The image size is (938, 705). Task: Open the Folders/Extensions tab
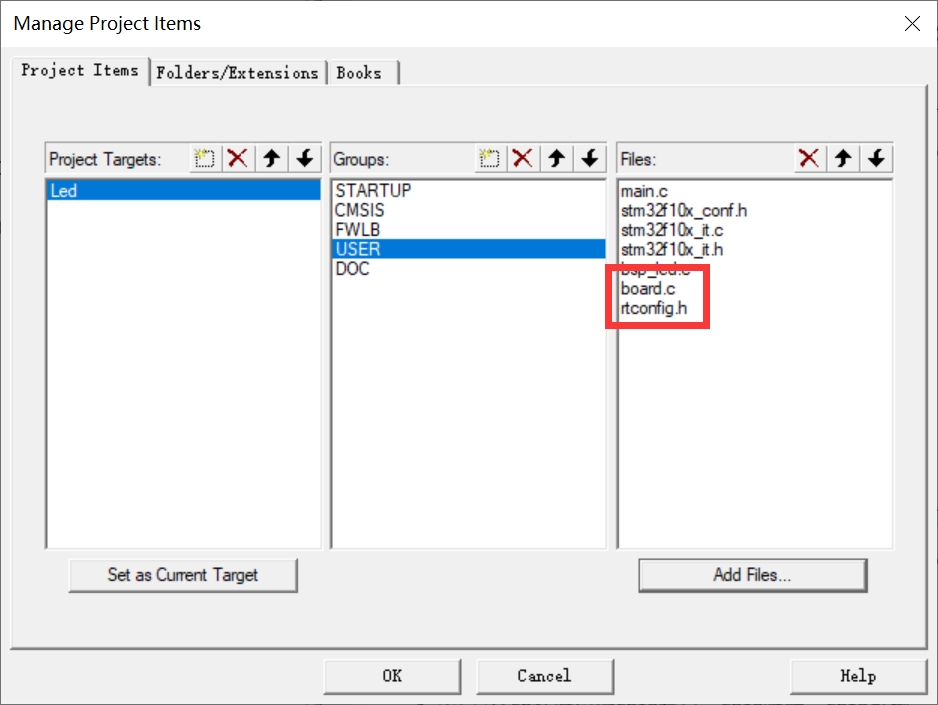click(x=237, y=73)
